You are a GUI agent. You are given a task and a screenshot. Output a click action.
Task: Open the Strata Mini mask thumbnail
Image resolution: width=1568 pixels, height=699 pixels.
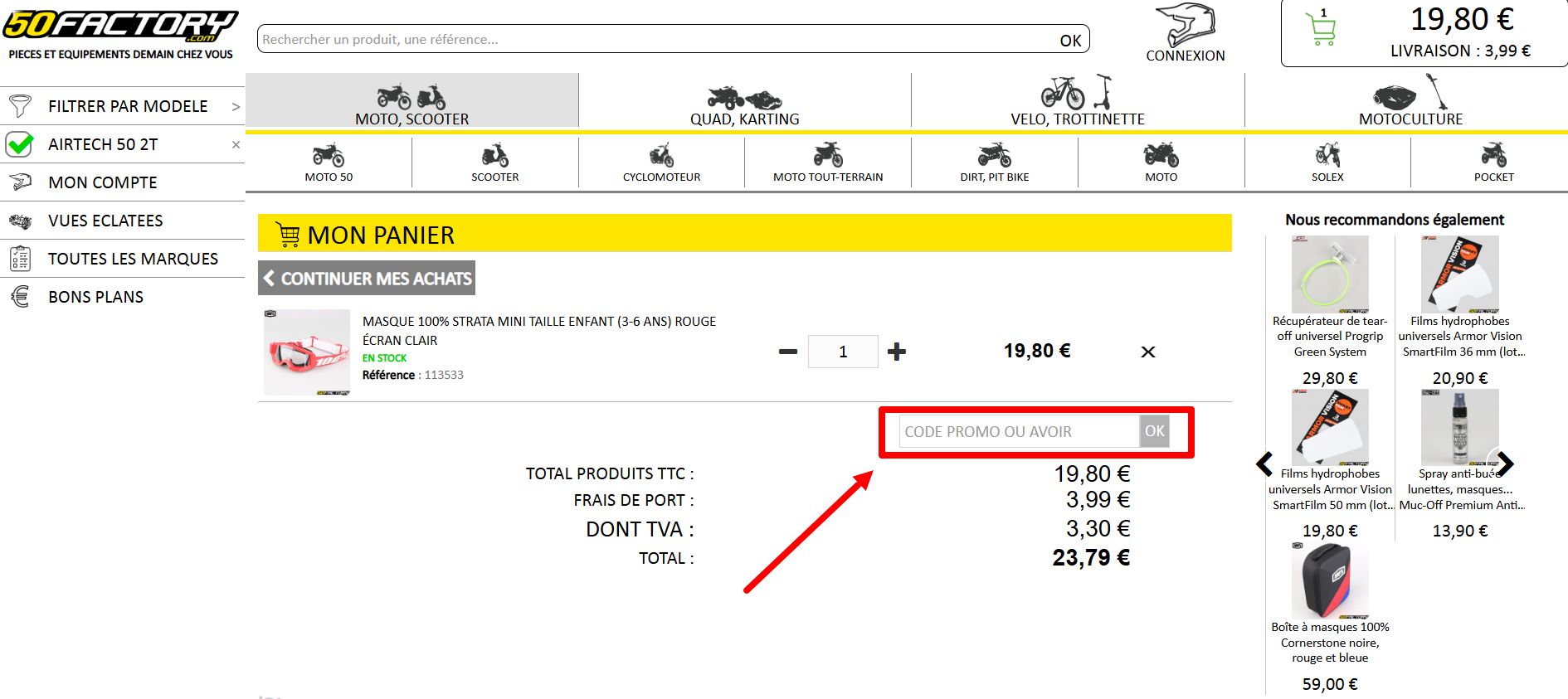[x=307, y=352]
